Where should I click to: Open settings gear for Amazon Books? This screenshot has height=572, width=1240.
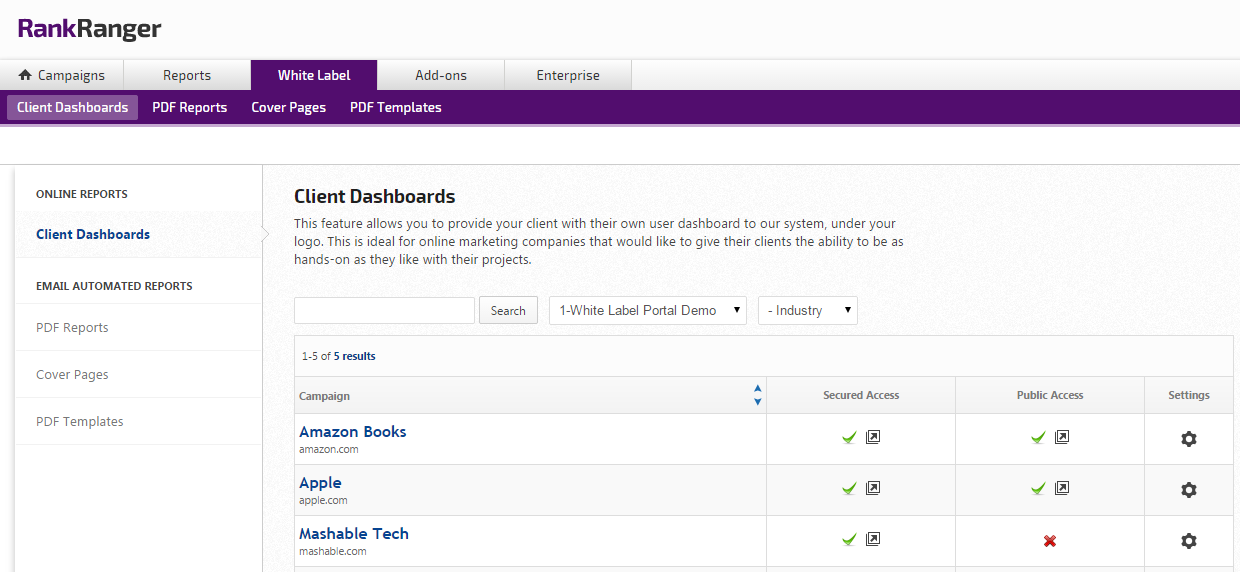(1189, 439)
